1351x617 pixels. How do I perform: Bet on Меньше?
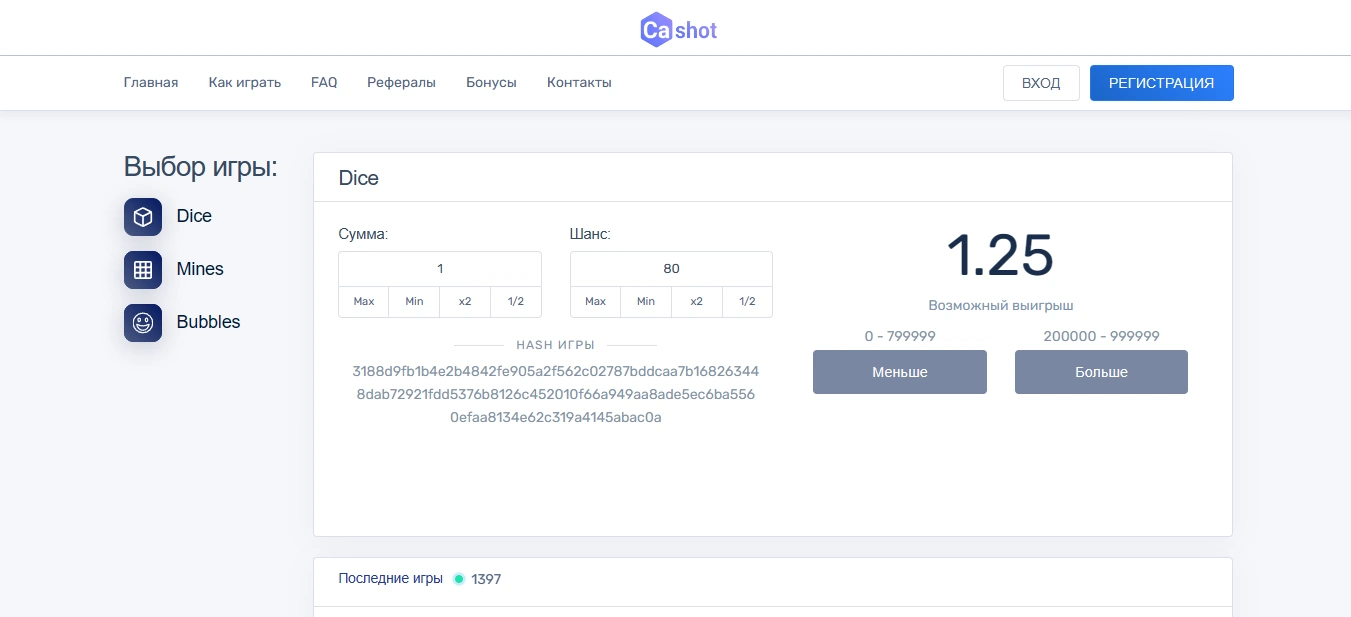pyautogui.click(x=899, y=372)
